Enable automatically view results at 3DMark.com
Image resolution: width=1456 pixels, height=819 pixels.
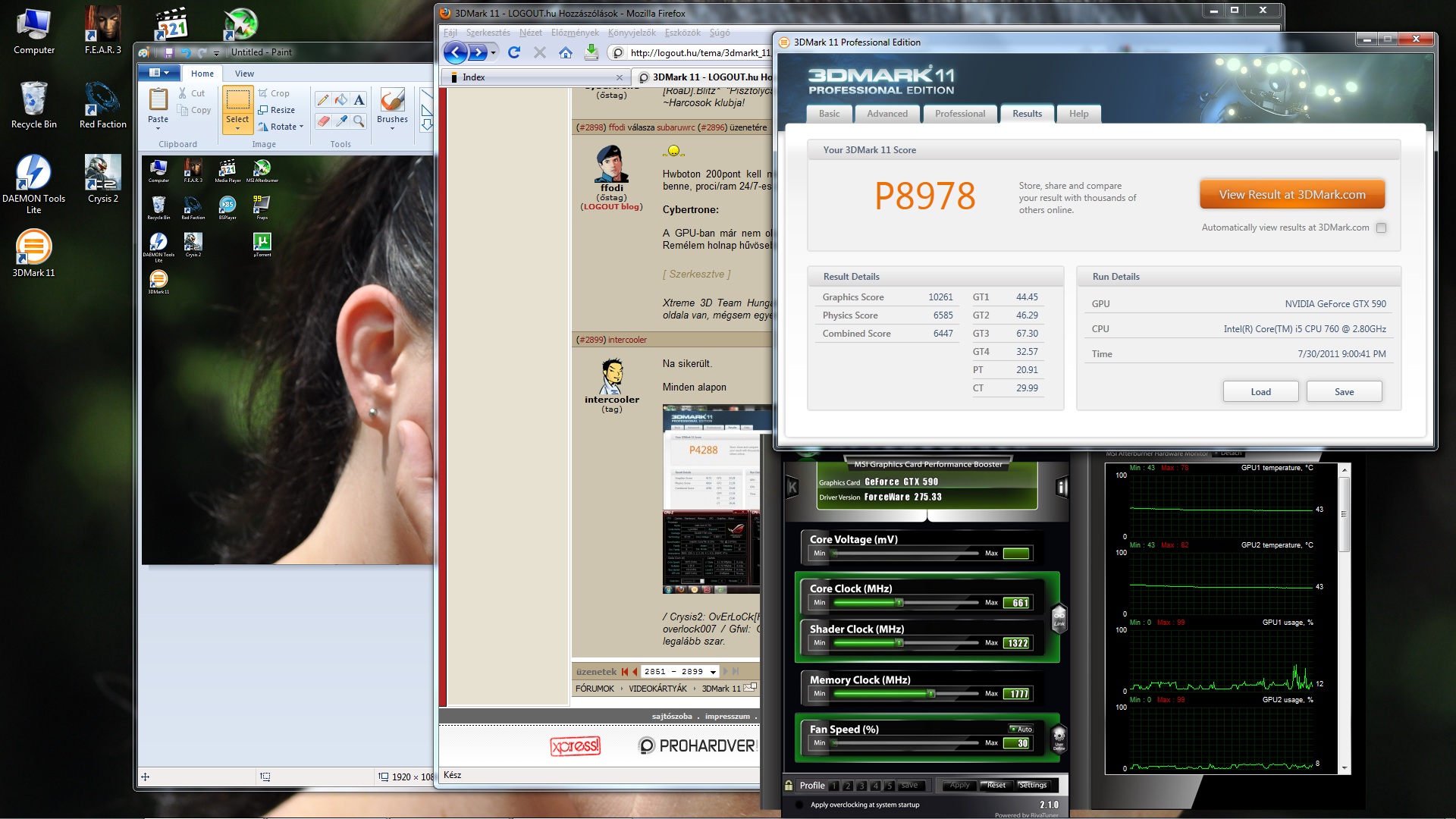click(x=1381, y=227)
